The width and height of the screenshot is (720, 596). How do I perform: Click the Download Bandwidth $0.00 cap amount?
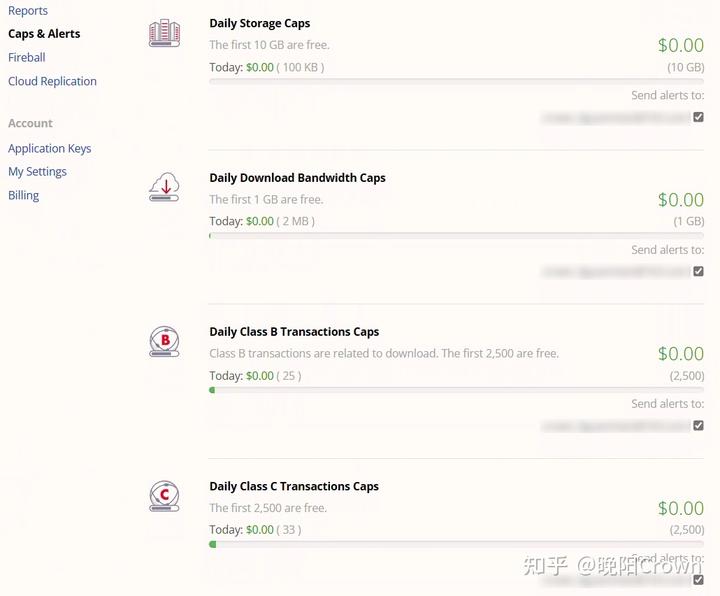pyautogui.click(x=680, y=200)
